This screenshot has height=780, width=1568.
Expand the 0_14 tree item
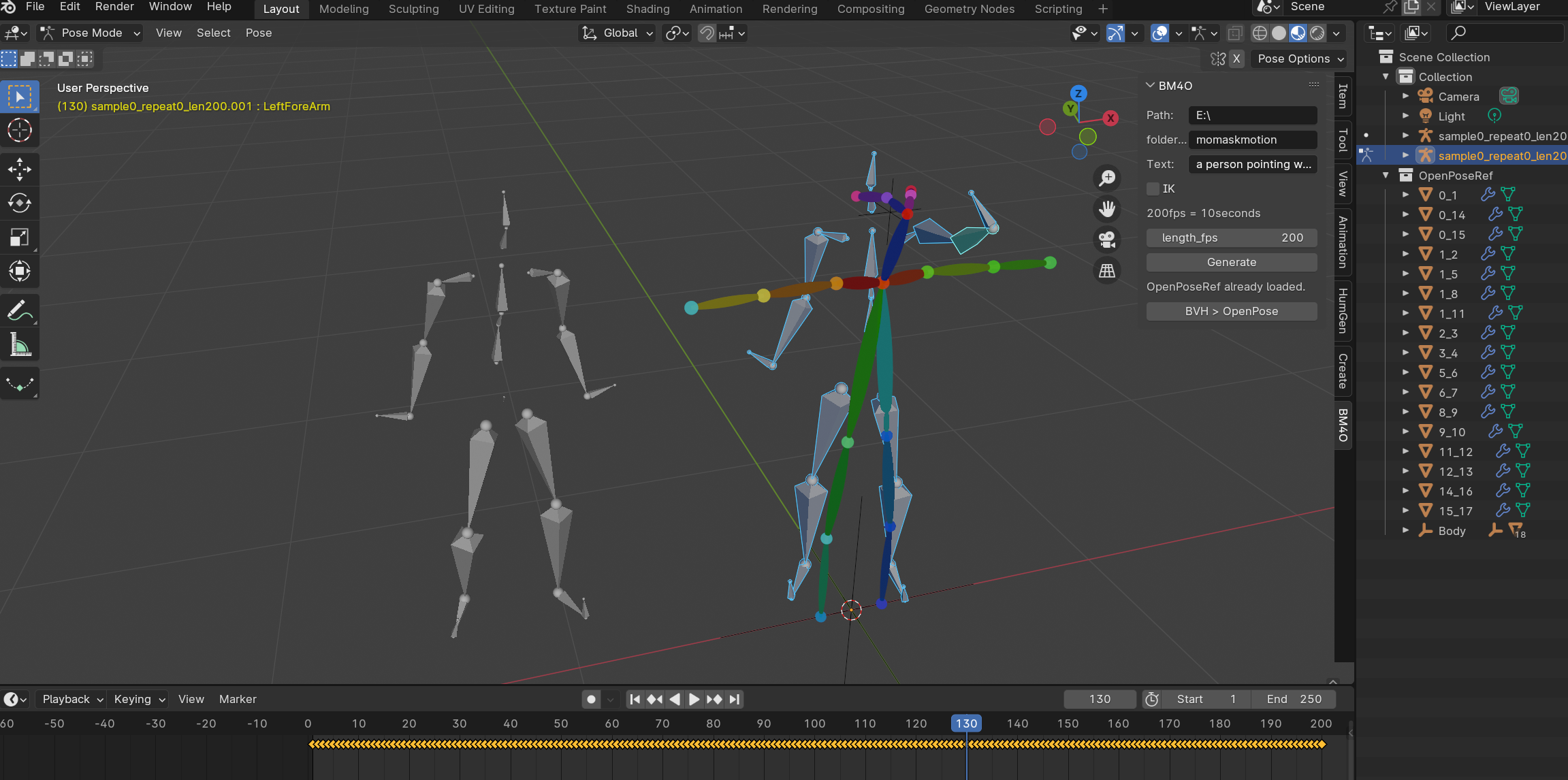click(1405, 214)
